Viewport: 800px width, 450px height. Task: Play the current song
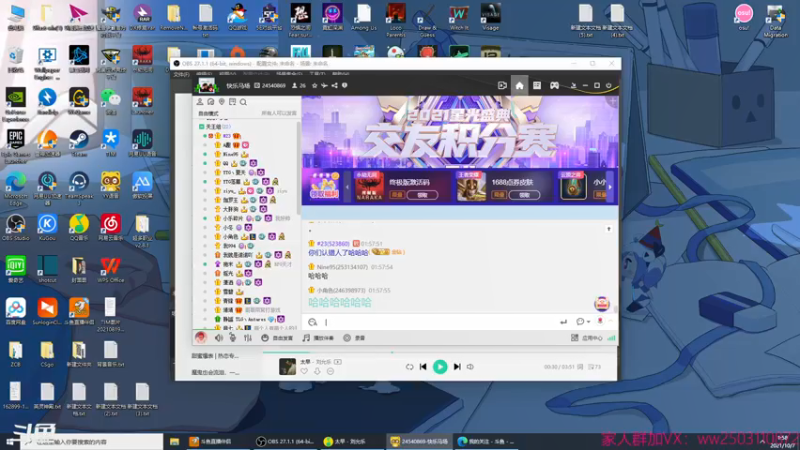[x=440, y=367]
